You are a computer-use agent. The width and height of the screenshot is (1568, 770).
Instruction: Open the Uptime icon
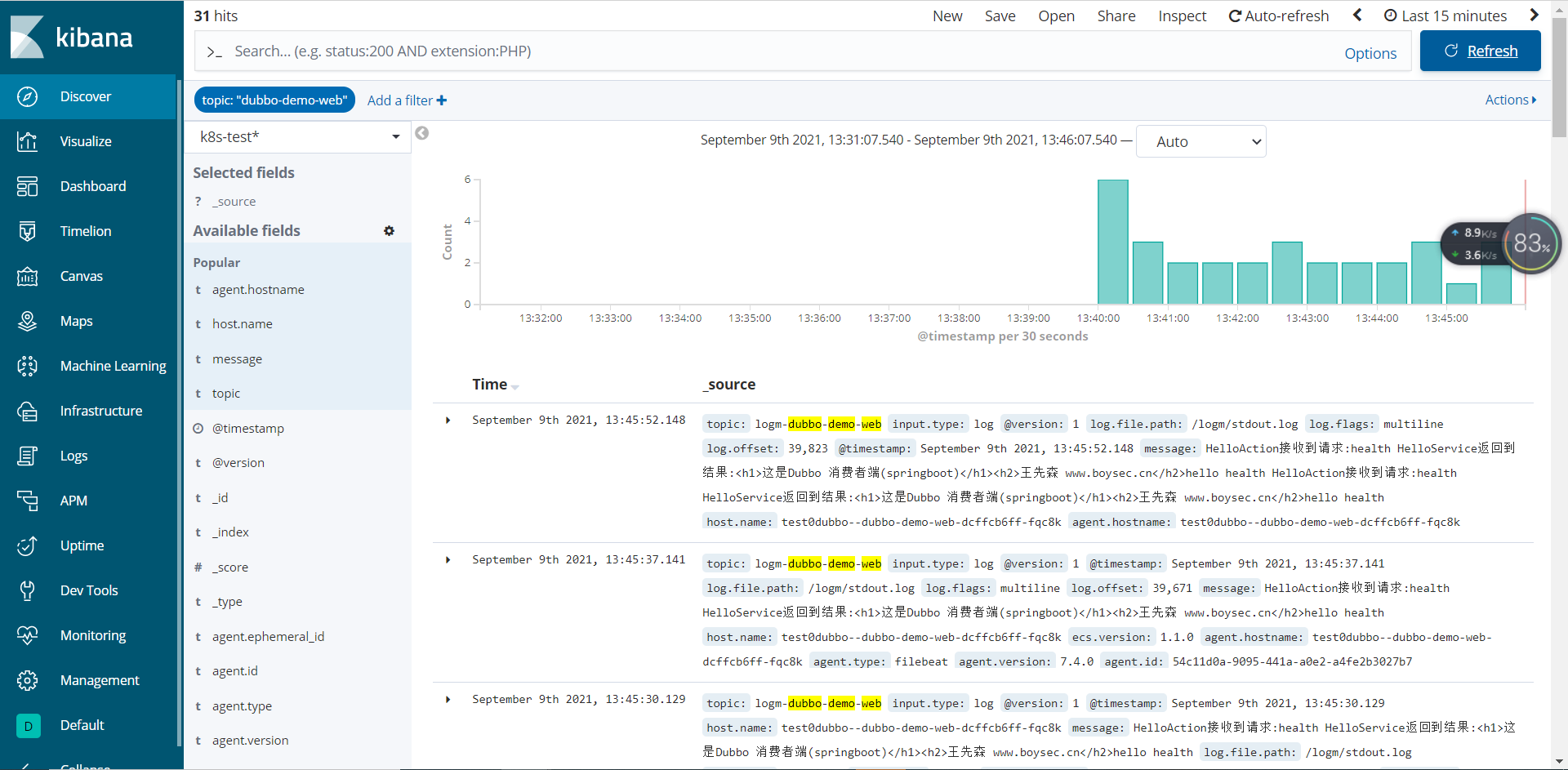27,545
